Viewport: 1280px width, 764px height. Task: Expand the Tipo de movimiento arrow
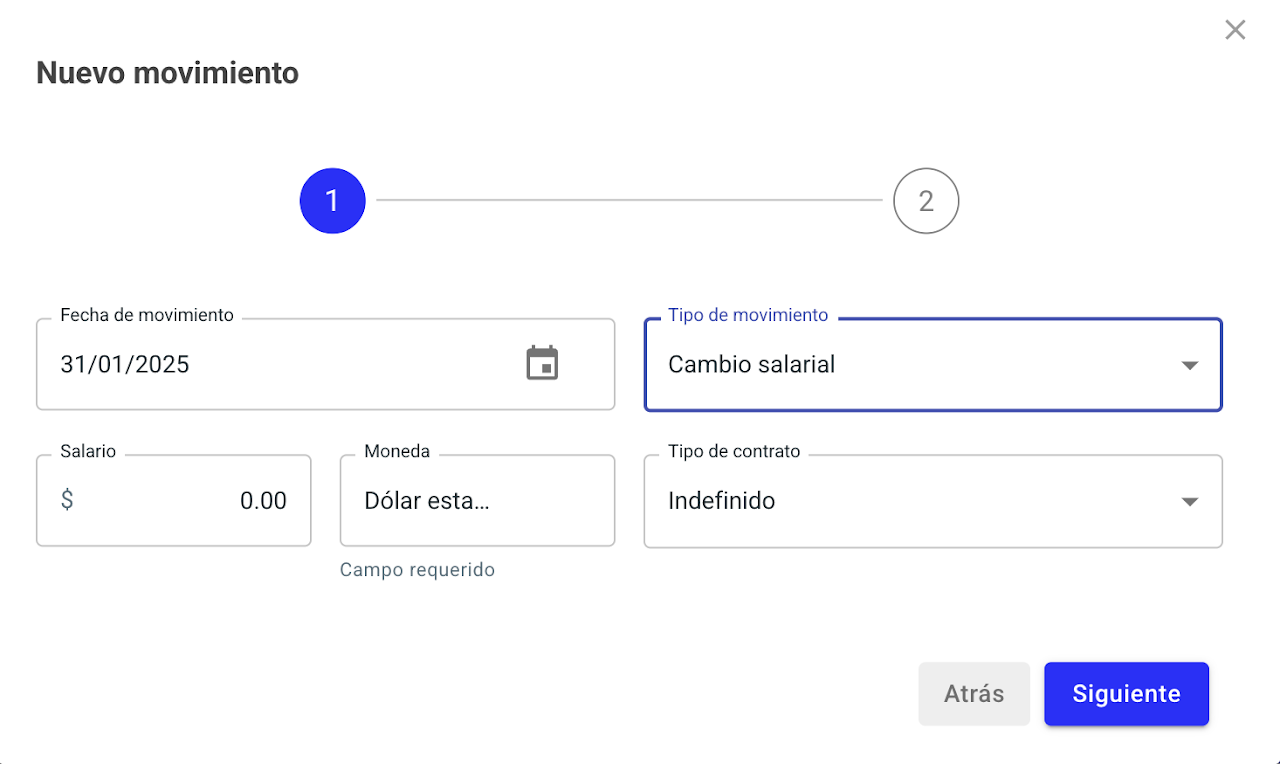[x=1189, y=365]
